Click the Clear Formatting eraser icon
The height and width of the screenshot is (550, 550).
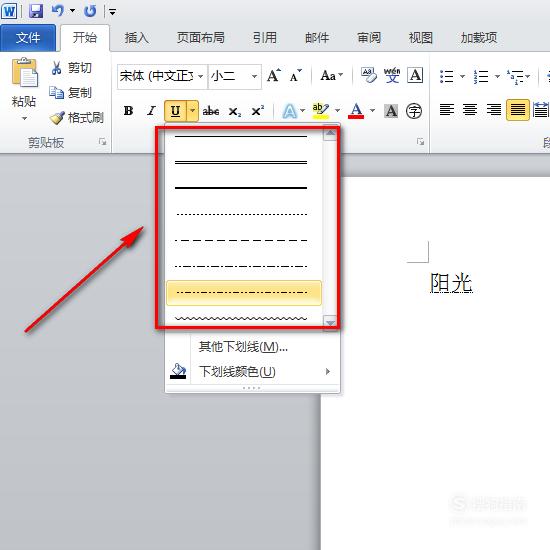click(x=369, y=75)
